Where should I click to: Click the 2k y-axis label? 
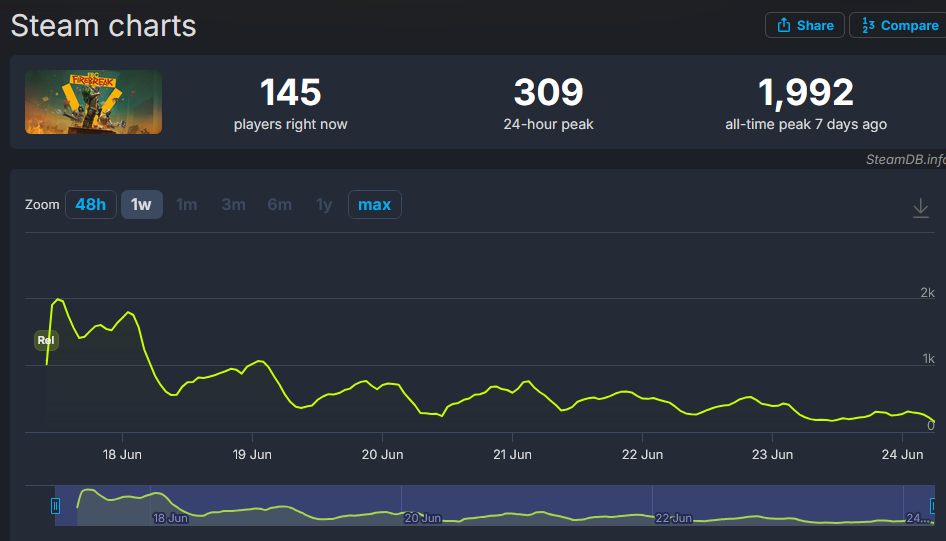point(927,293)
